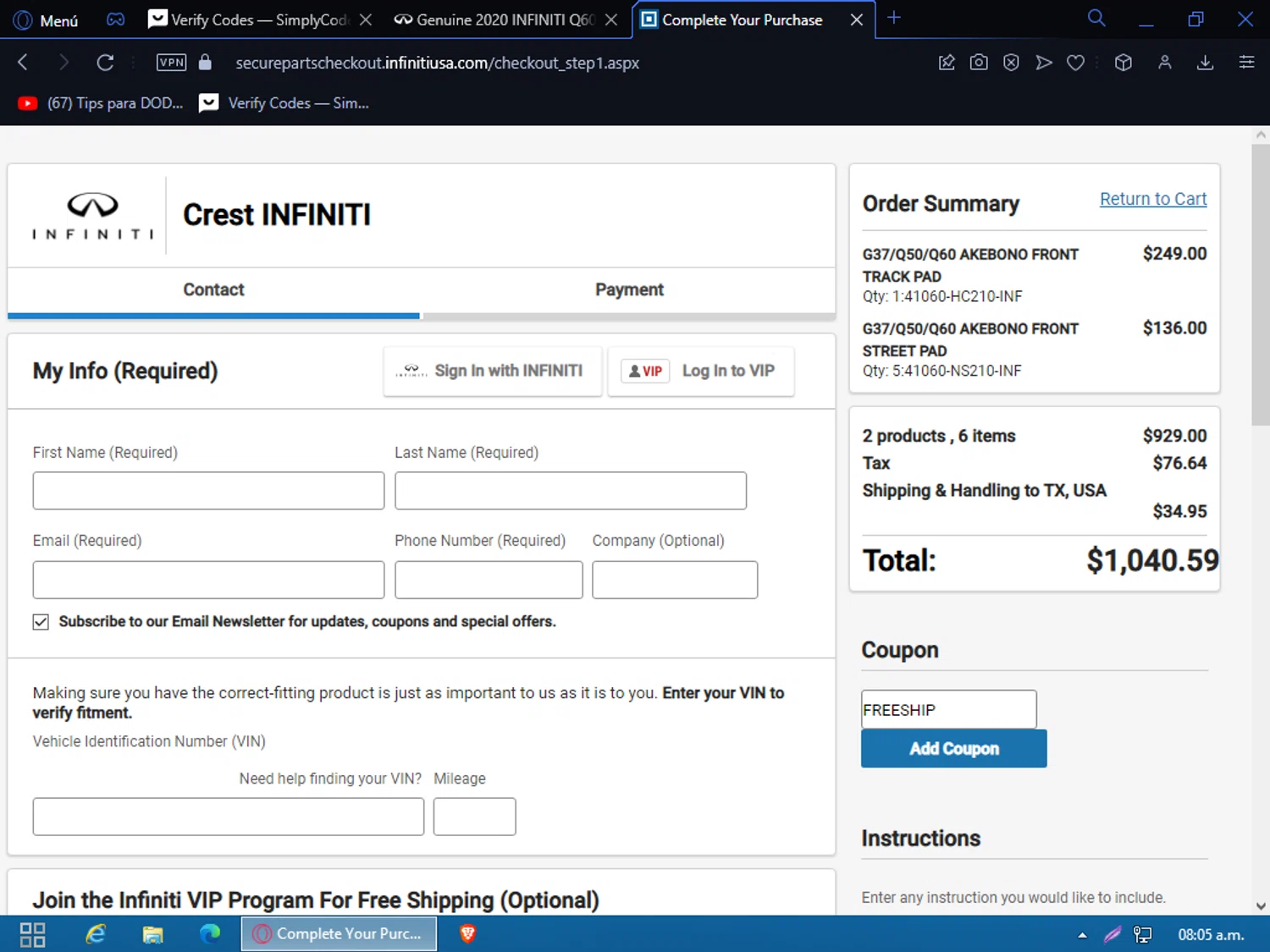Focus the First Name field
The height and width of the screenshot is (952, 1270).
point(208,491)
